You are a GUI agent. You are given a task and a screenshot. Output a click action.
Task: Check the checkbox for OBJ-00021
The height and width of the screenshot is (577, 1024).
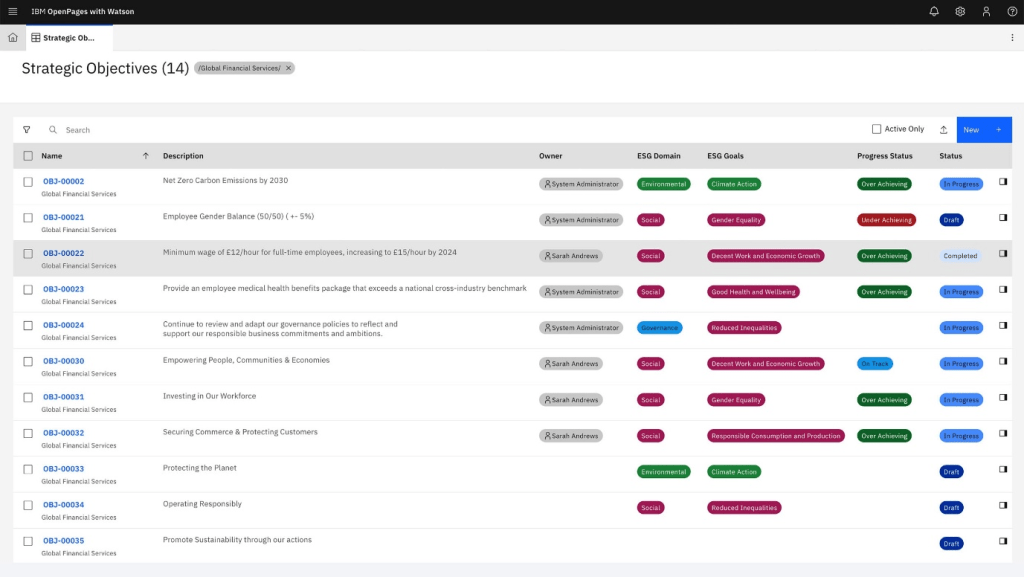(x=27, y=217)
